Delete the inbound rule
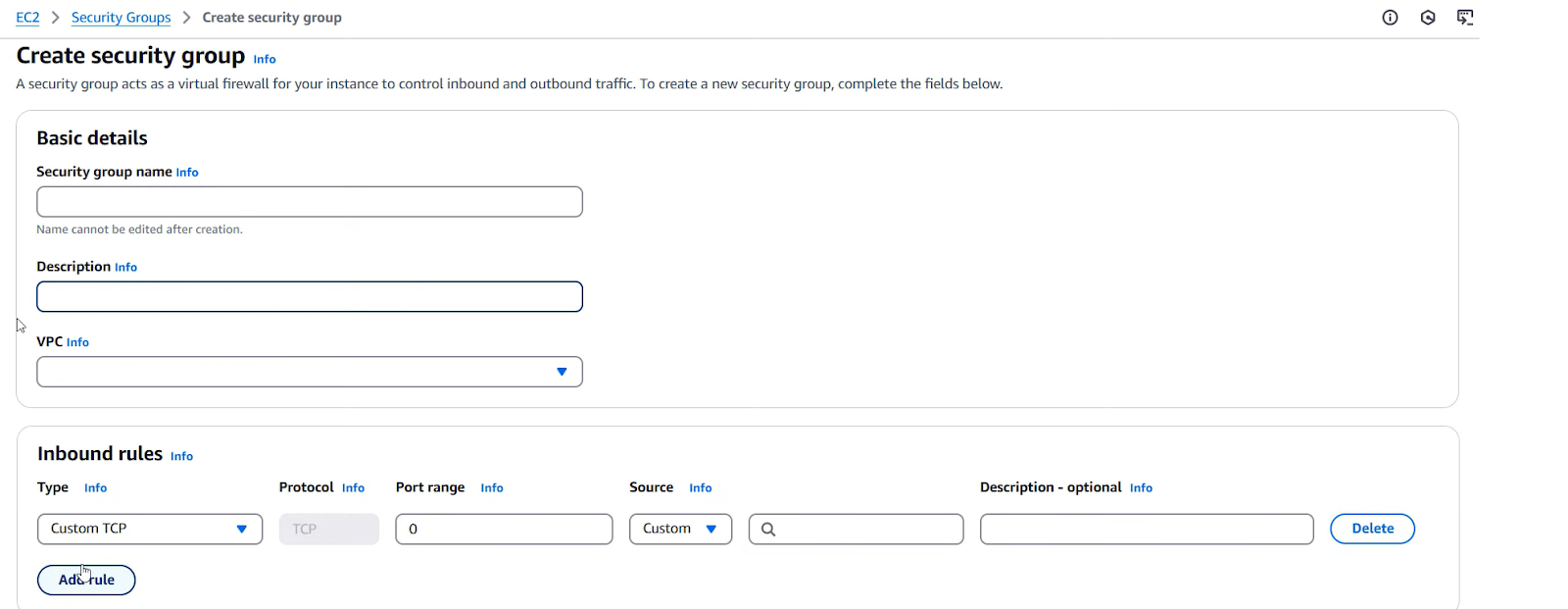This screenshot has height=609, width=1568. 1372,529
